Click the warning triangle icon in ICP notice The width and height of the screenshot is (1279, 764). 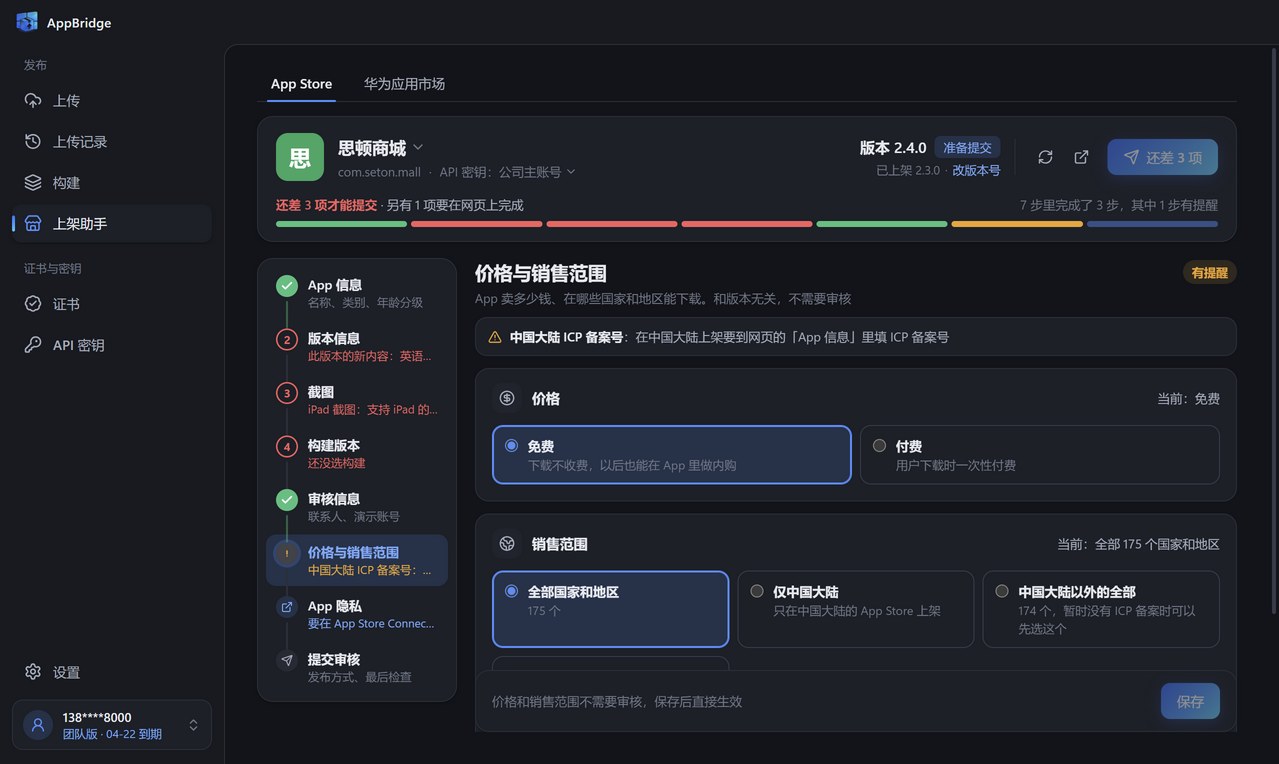pyautogui.click(x=494, y=337)
